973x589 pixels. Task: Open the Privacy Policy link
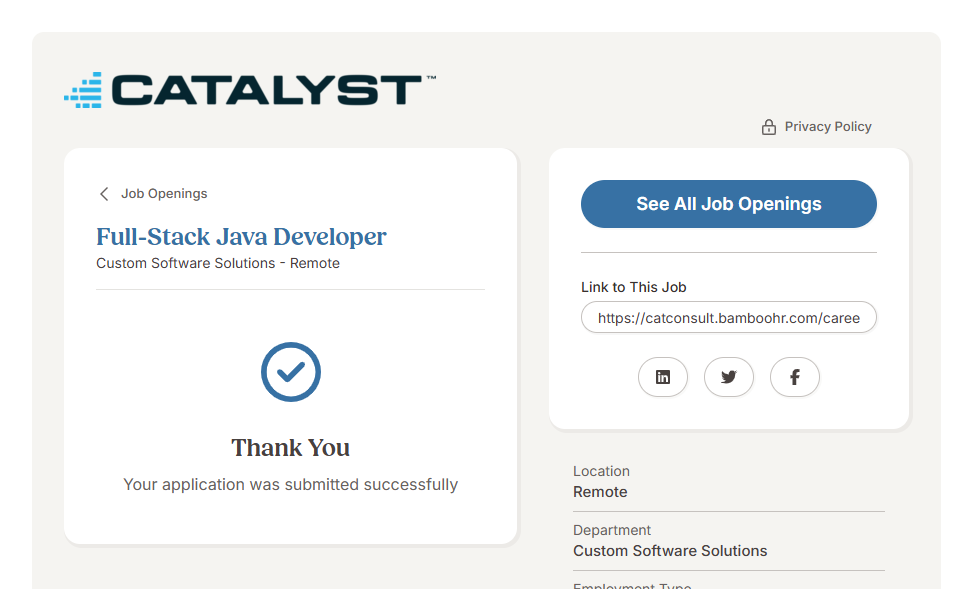(827, 127)
